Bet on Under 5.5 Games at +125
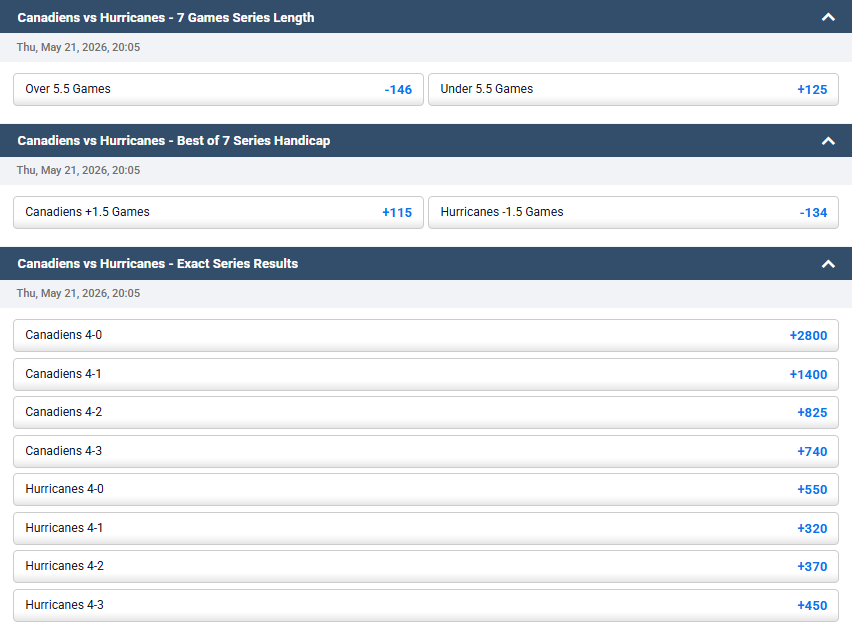 (633, 89)
